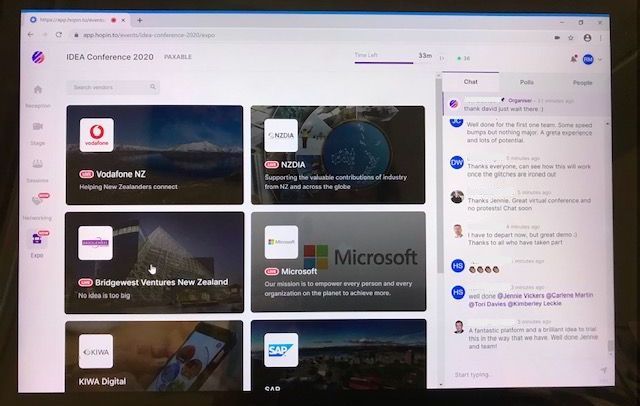
Task: Click the collapse sidebar arrow next to 33m
Action: click(x=442, y=58)
